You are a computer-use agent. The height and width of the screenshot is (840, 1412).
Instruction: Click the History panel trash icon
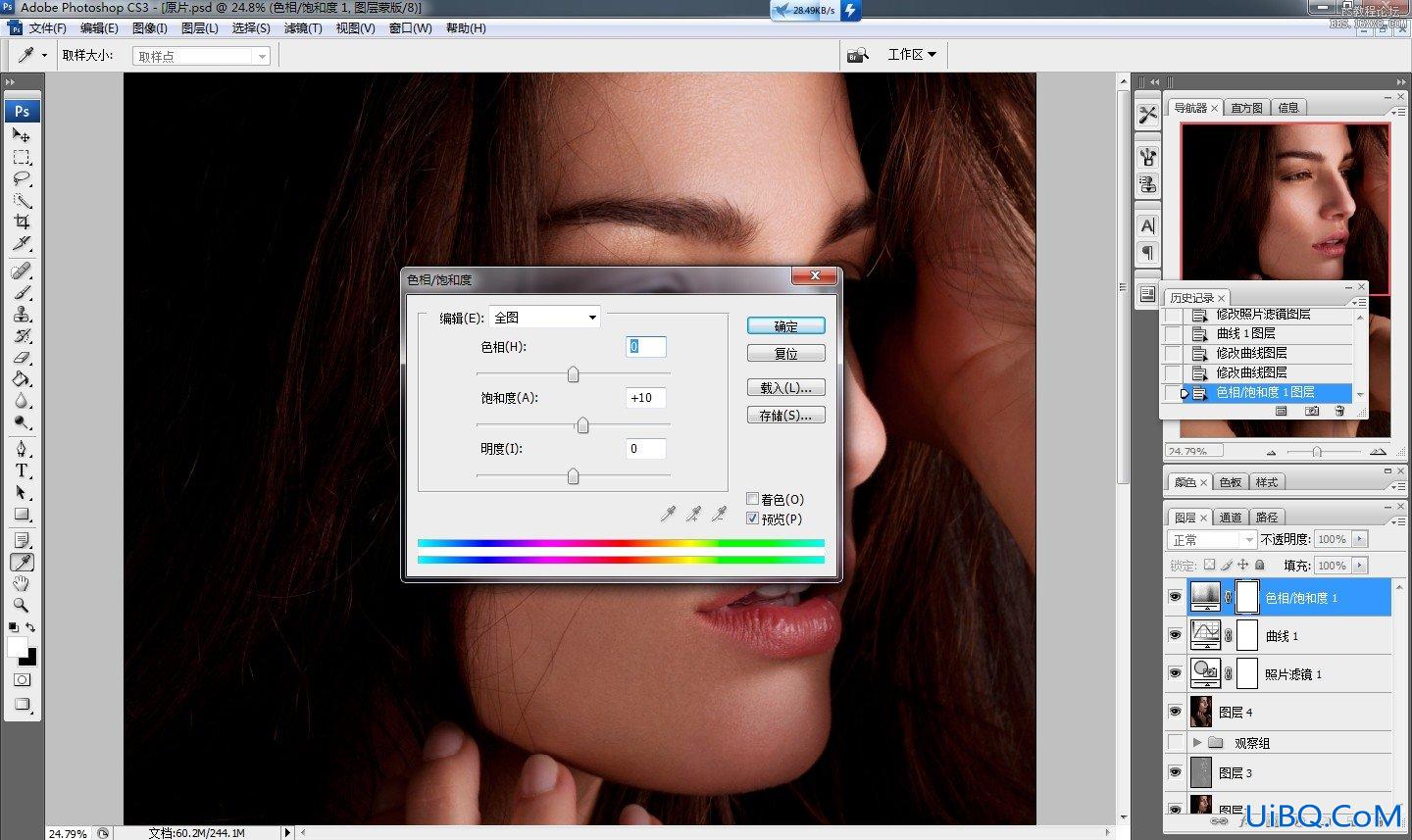pyautogui.click(x=1339, y=412)
